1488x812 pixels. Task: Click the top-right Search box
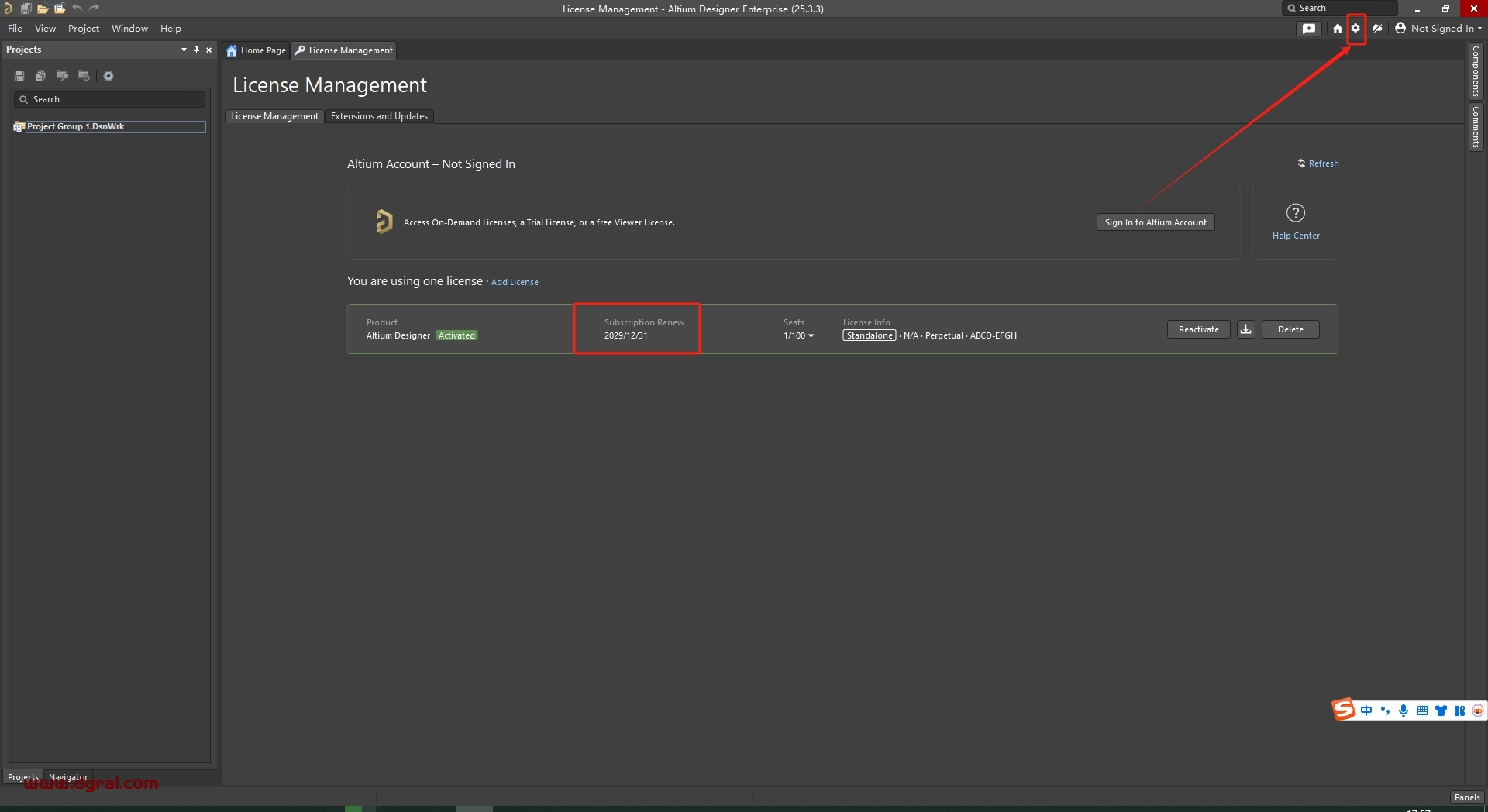(1340, 8)
